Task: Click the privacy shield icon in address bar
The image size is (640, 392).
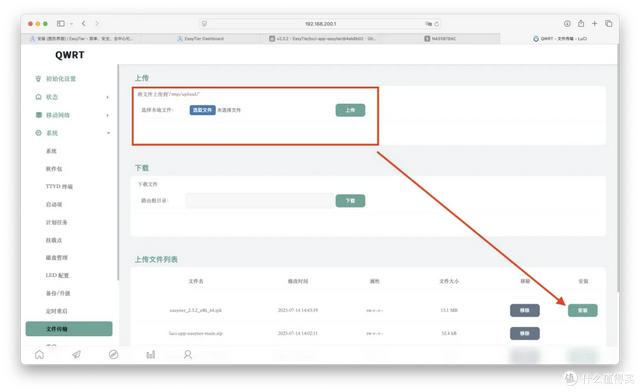Action: 204,24
